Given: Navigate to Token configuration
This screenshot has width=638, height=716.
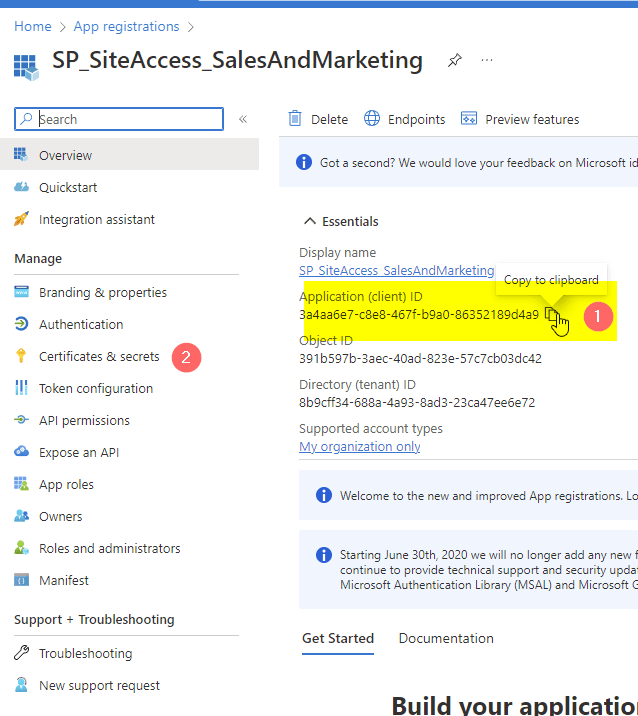Looking at the screenshot, I should point(96,388).
